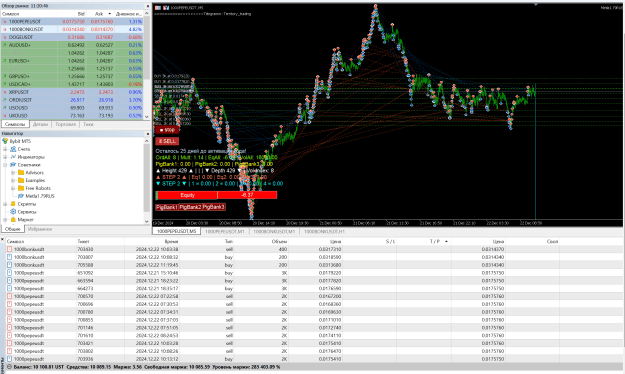Expand the Маркет node in Navigator
Viewport: 625px width, 374px height.
click(5, 220)
